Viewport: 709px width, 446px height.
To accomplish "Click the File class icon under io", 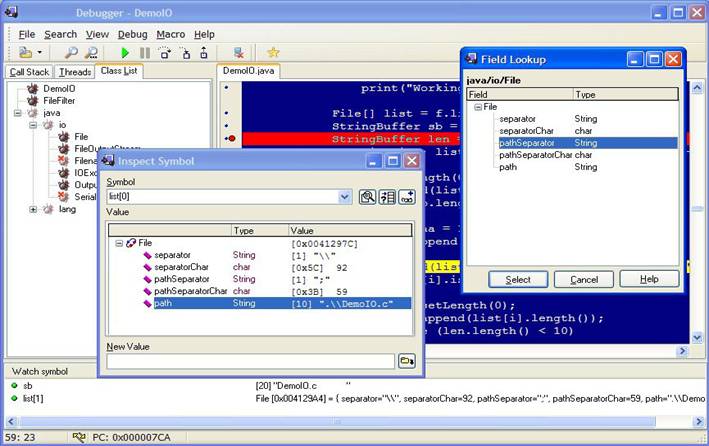I will (x=64, y=137).
